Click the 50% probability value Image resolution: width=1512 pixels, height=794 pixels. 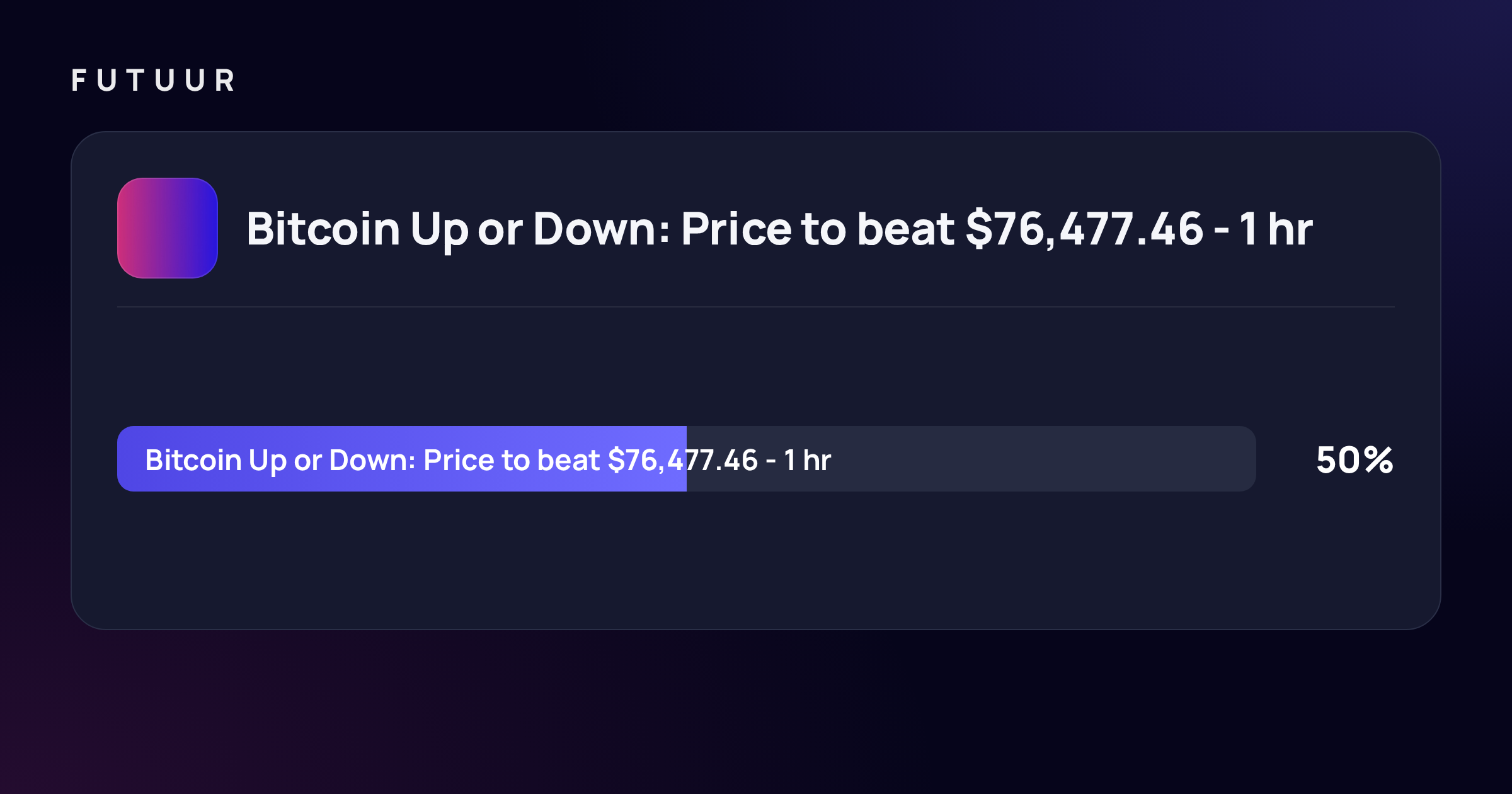[1354, 460]
